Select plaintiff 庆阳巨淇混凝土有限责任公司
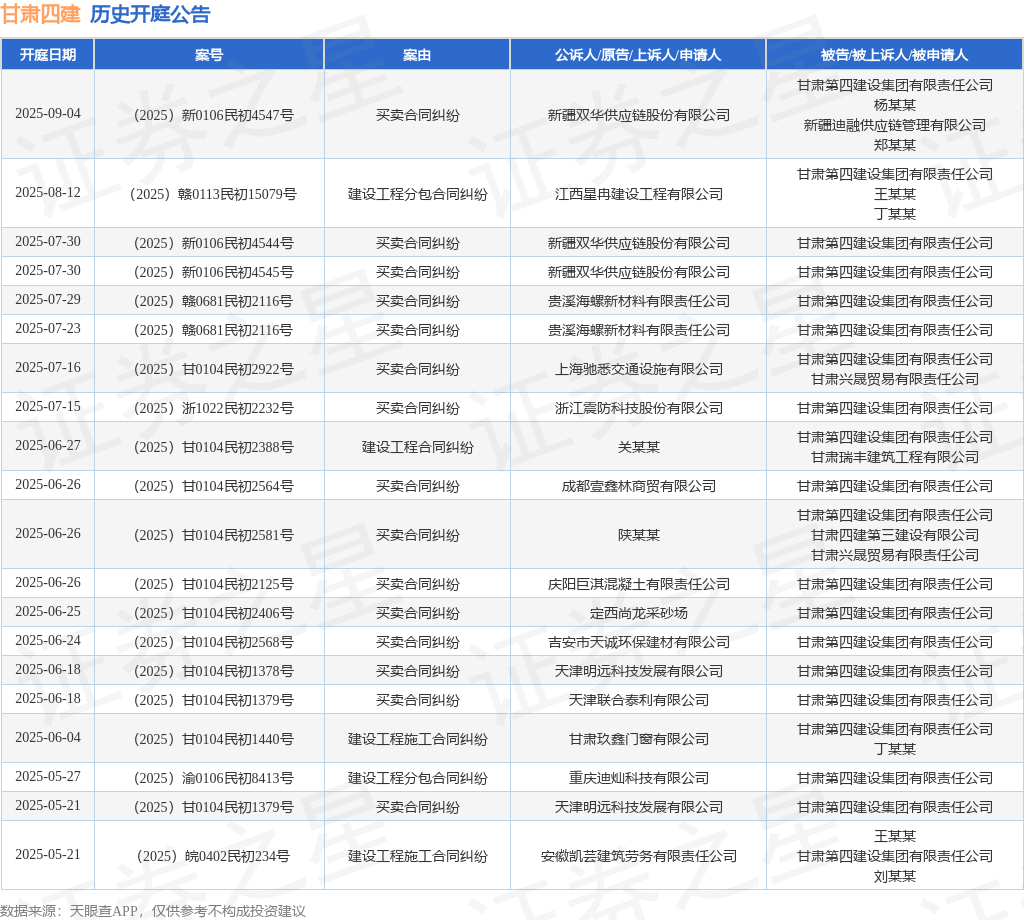This screenshot has height=920, width=1024. pos(639,584)
